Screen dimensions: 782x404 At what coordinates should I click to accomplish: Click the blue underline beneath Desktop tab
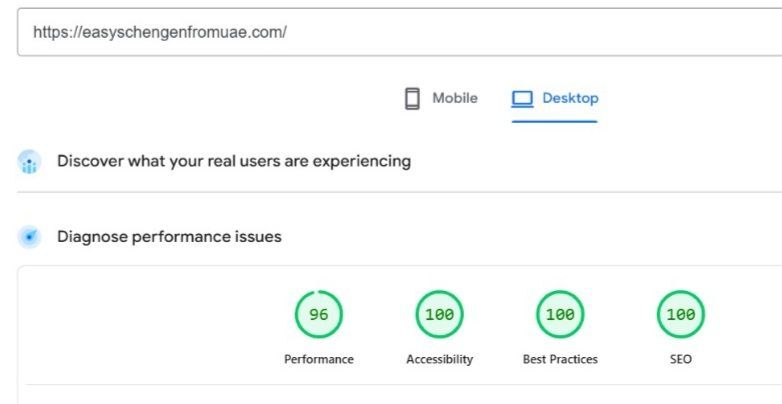pyautogui.click(x=554, y=121)
